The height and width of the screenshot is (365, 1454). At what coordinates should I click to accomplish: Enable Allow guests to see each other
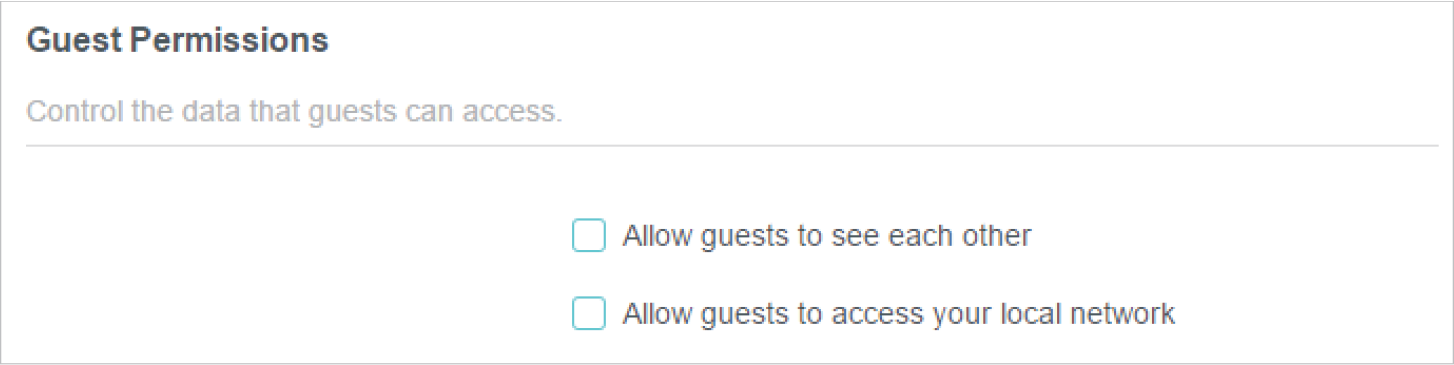point(589,236)
